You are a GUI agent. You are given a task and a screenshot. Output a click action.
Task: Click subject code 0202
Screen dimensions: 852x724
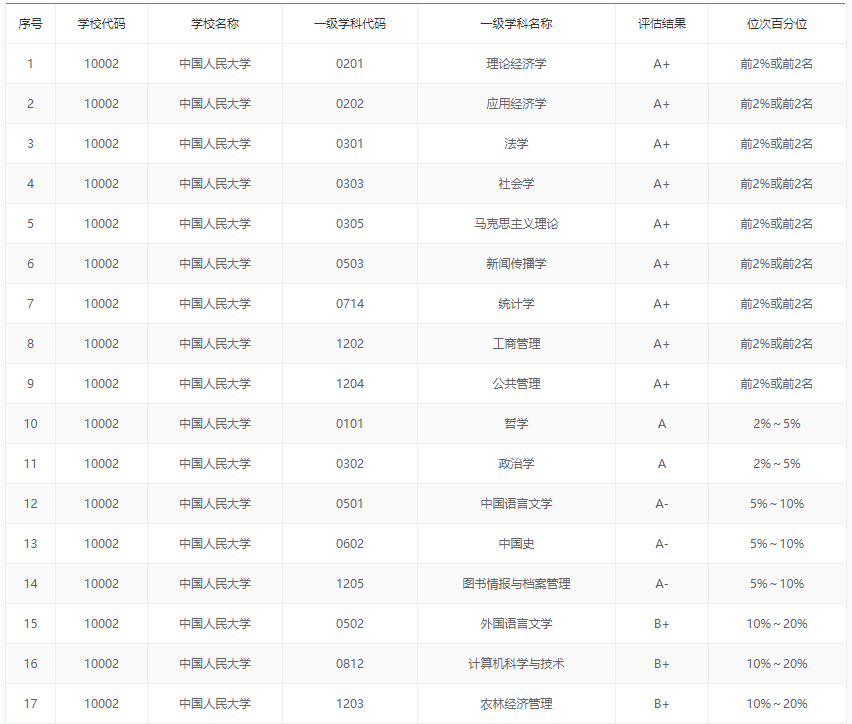(x=350, y=104)
